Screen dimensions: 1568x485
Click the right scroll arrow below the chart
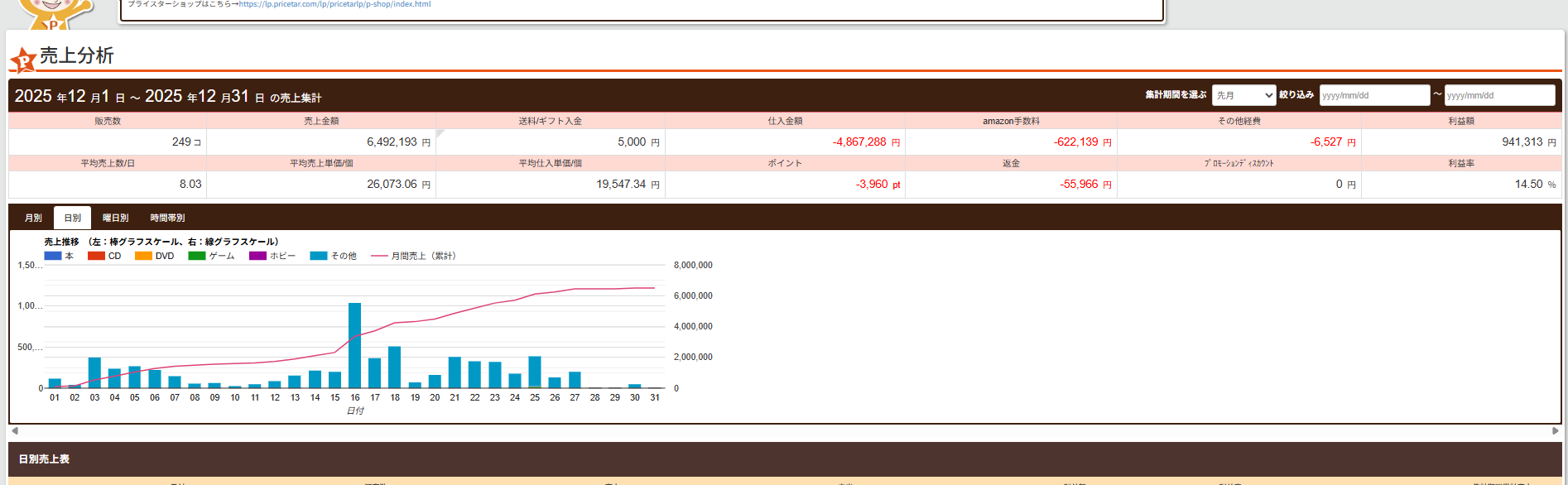(x=1555, y=430)
